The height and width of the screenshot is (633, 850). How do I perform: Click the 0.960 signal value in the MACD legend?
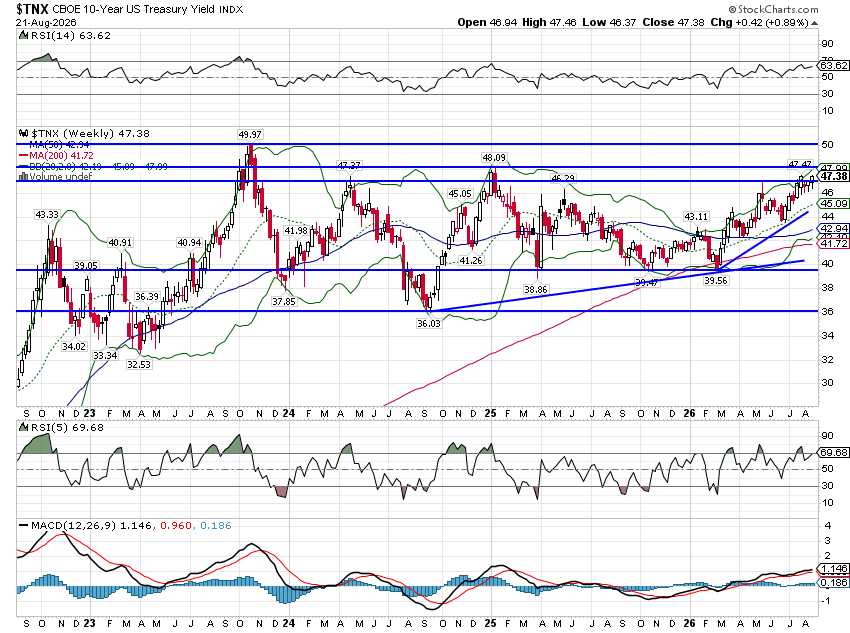click(176, 525)
